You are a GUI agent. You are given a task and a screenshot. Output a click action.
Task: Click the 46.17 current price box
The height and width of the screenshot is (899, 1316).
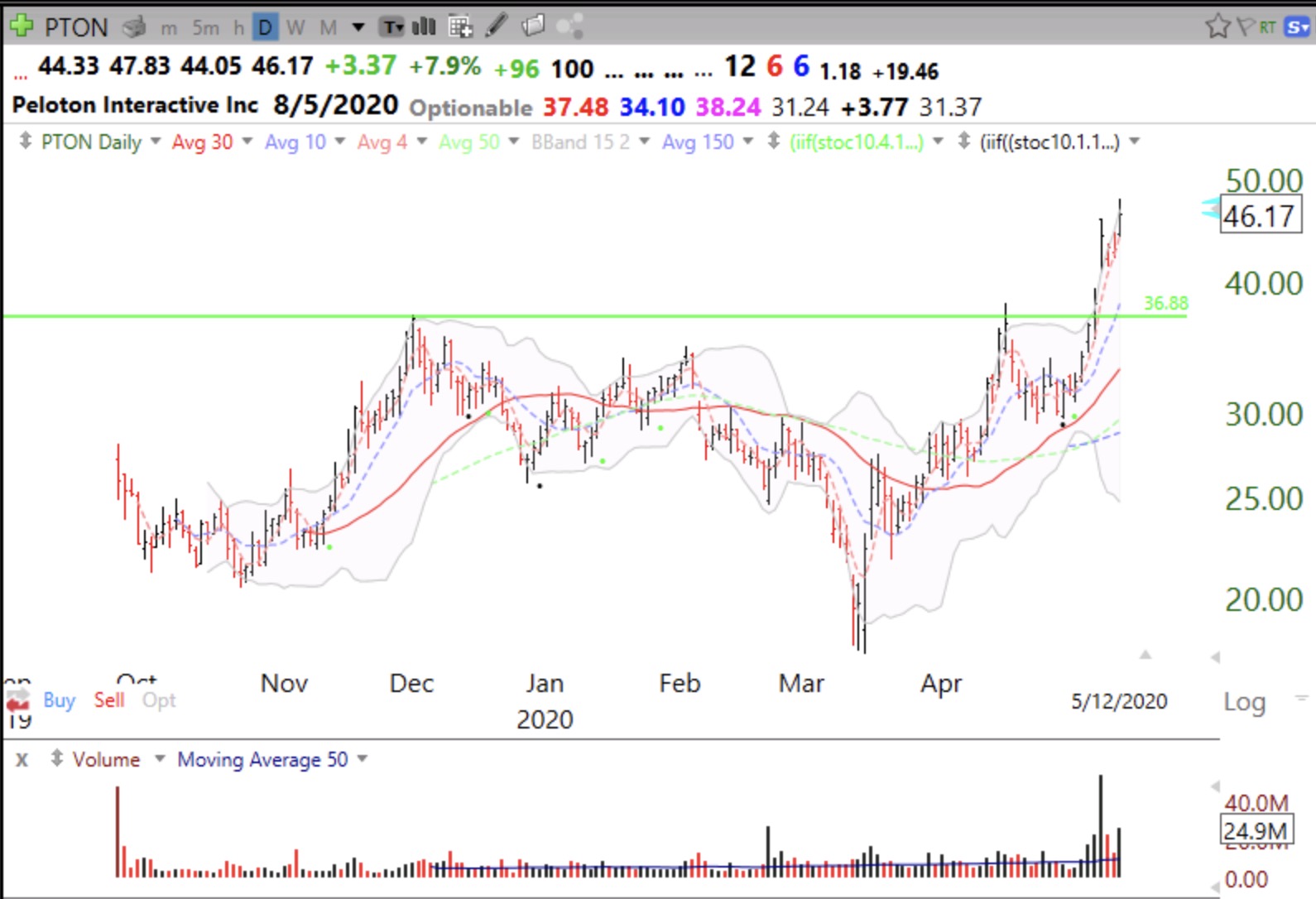[1261, 215]
